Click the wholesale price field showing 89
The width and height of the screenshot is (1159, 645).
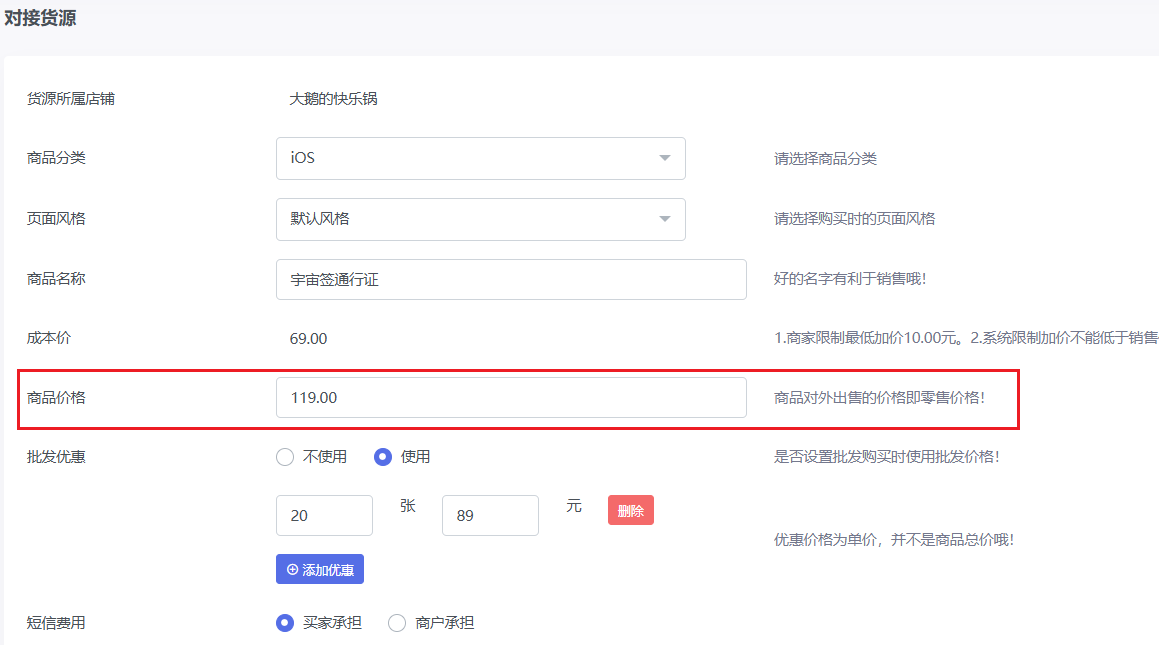[x=489, y=516]
